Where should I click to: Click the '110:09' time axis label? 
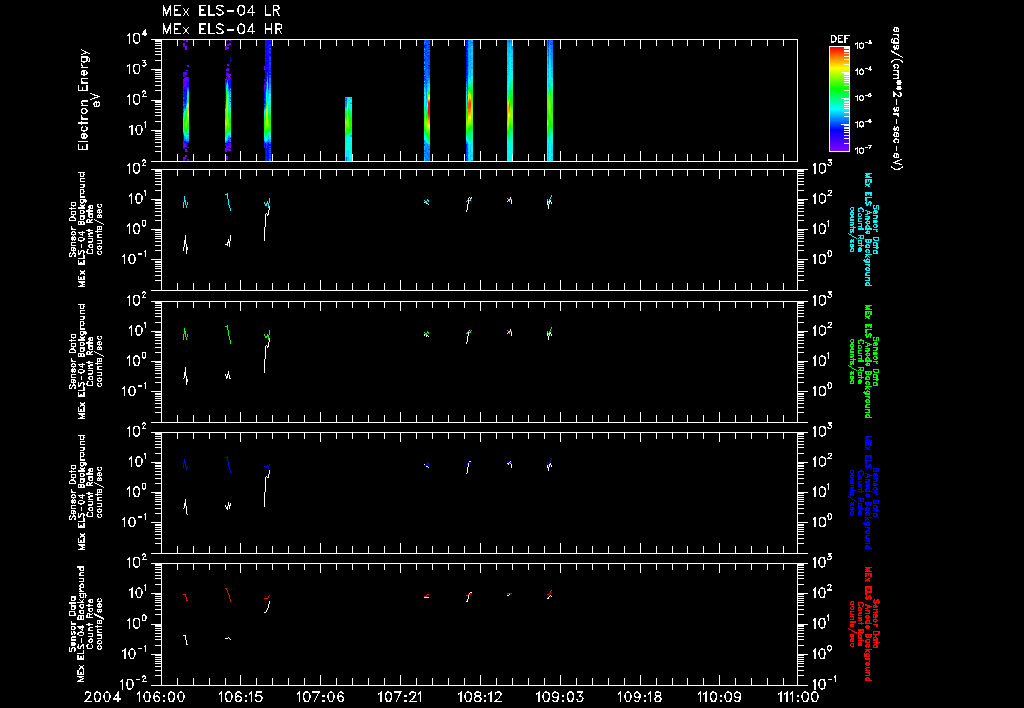718,697
